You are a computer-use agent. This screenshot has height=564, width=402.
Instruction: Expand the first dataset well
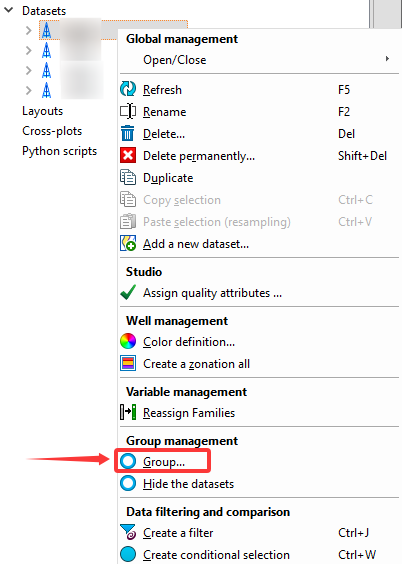click(28, 31)
